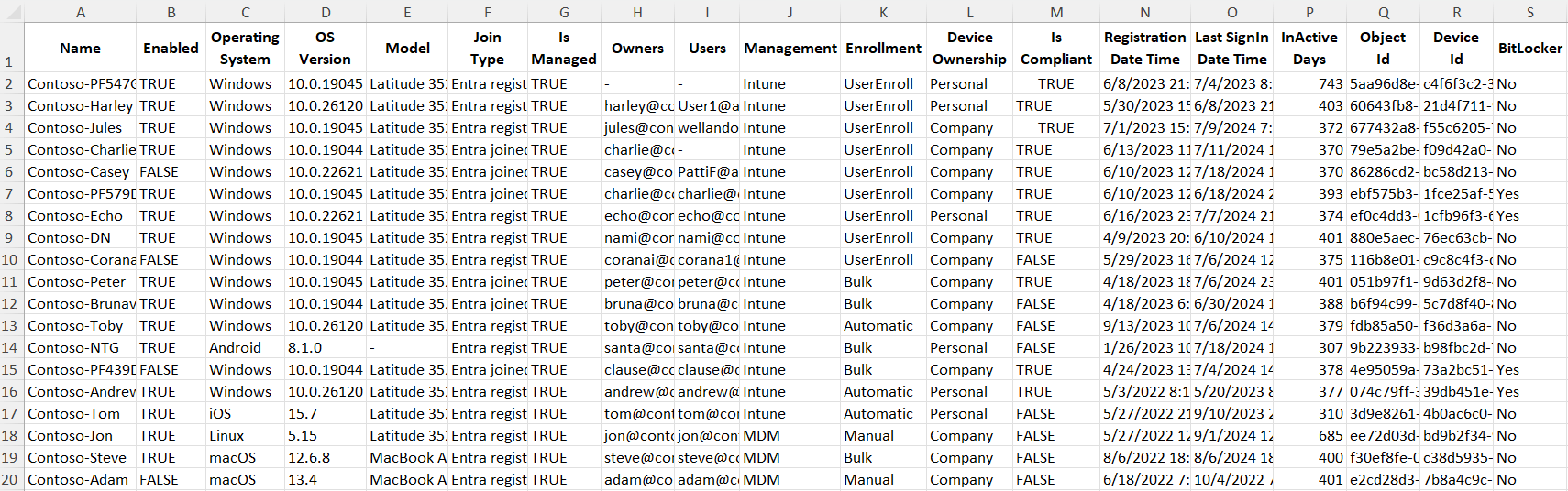Click Contoso-Echo's Personal ownership cell
The height and width of the screenshot is (491, 1568).
970,215
